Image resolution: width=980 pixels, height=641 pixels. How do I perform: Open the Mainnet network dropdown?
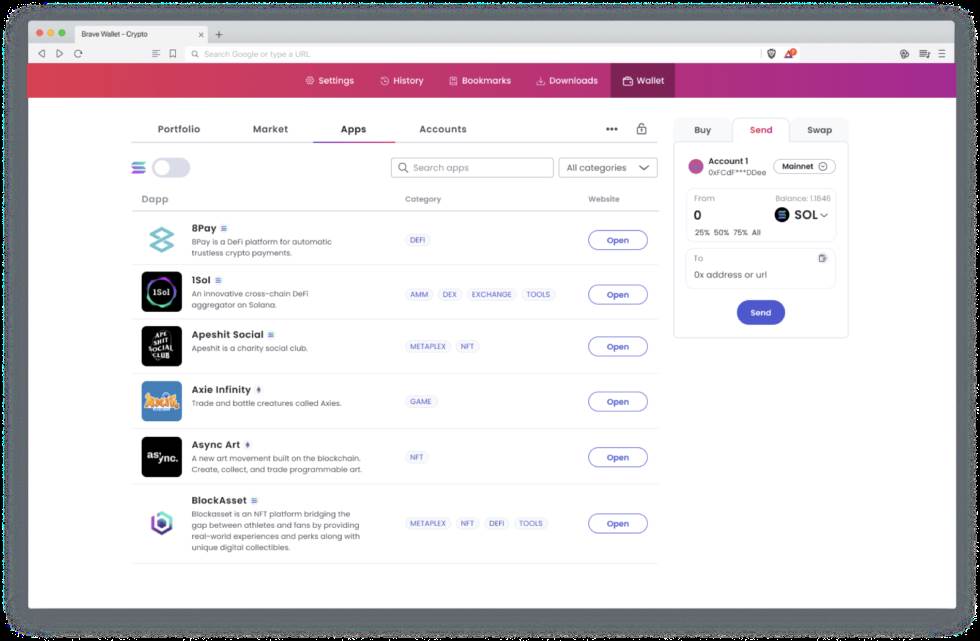coord(803,165)
